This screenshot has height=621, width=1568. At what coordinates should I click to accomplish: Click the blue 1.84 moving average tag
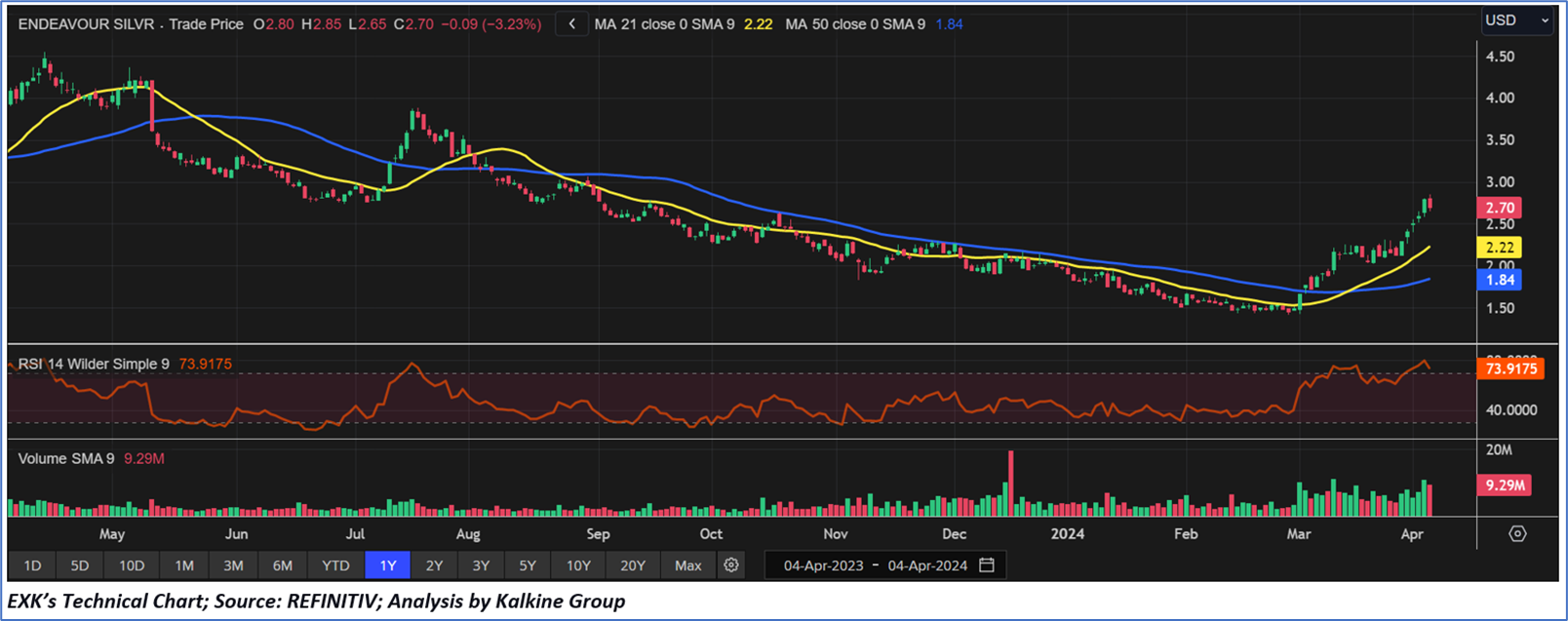[1500, 280]
